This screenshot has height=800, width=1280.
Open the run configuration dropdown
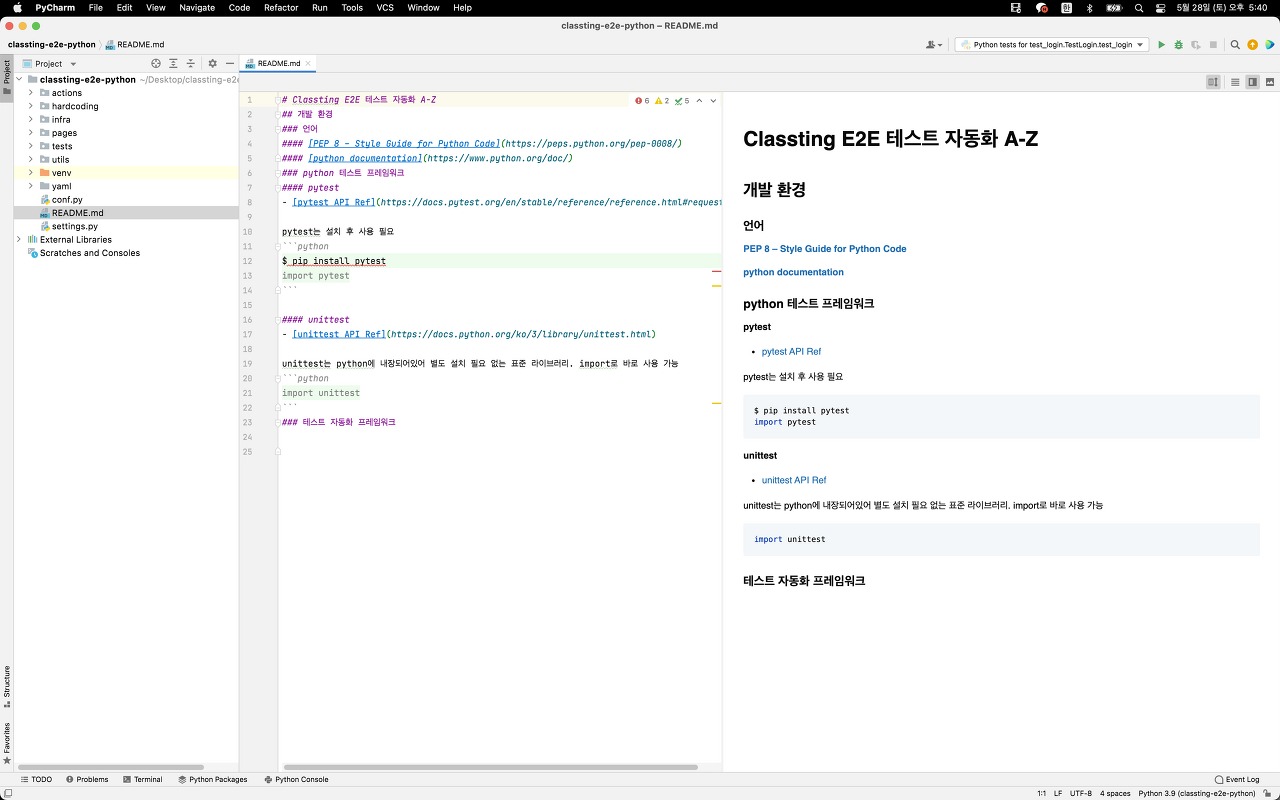[1051, 45]
